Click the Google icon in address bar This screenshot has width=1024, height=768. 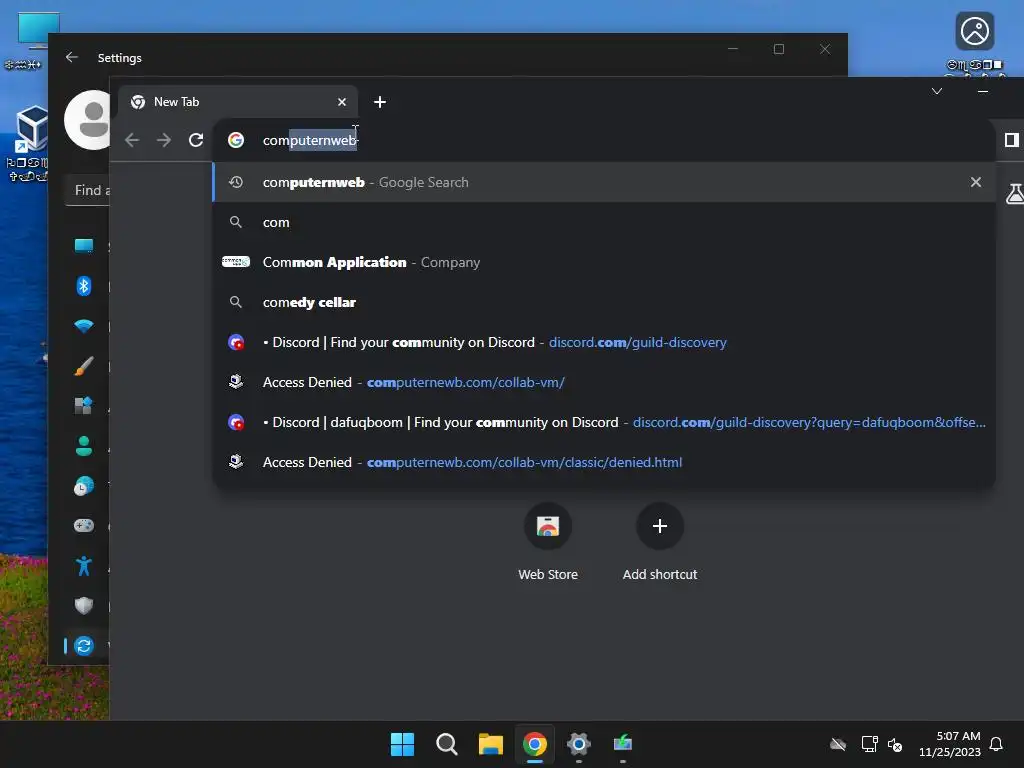click(236, 140)
